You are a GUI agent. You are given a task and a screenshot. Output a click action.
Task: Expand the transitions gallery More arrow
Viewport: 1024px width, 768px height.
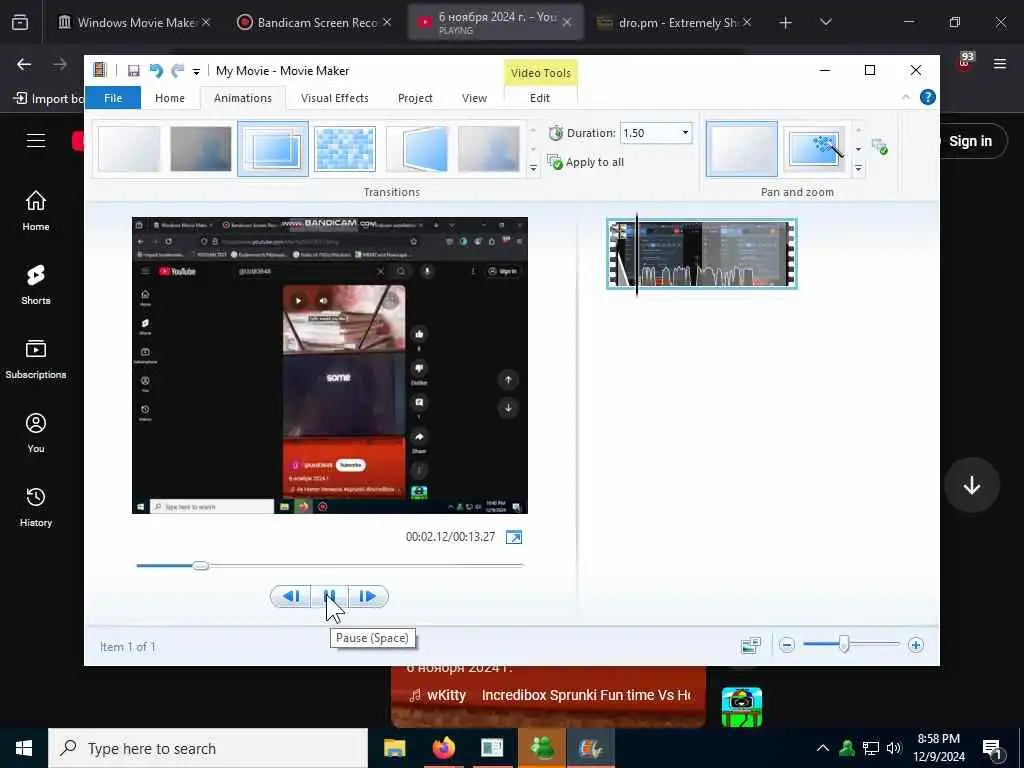[x=534, y=168]
